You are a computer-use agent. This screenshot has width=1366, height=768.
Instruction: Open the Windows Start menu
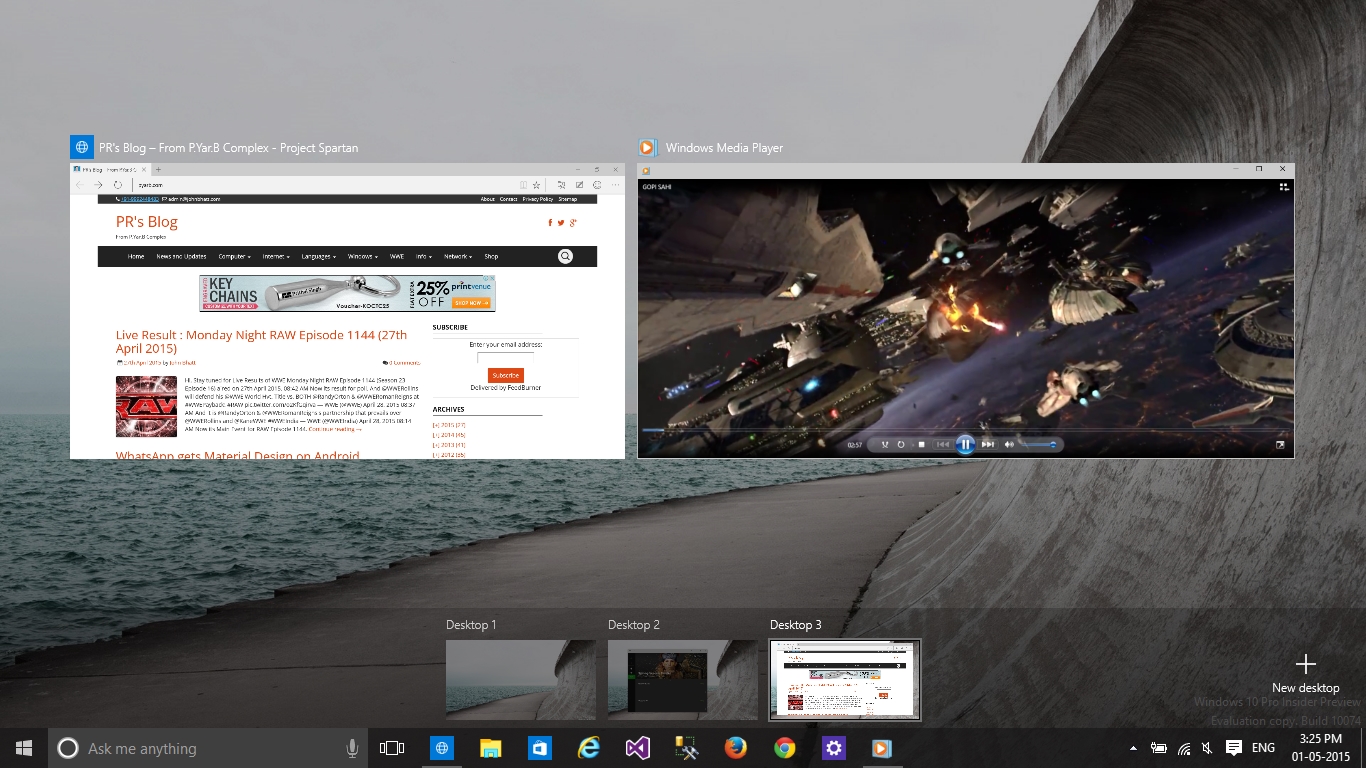point(24,748)
